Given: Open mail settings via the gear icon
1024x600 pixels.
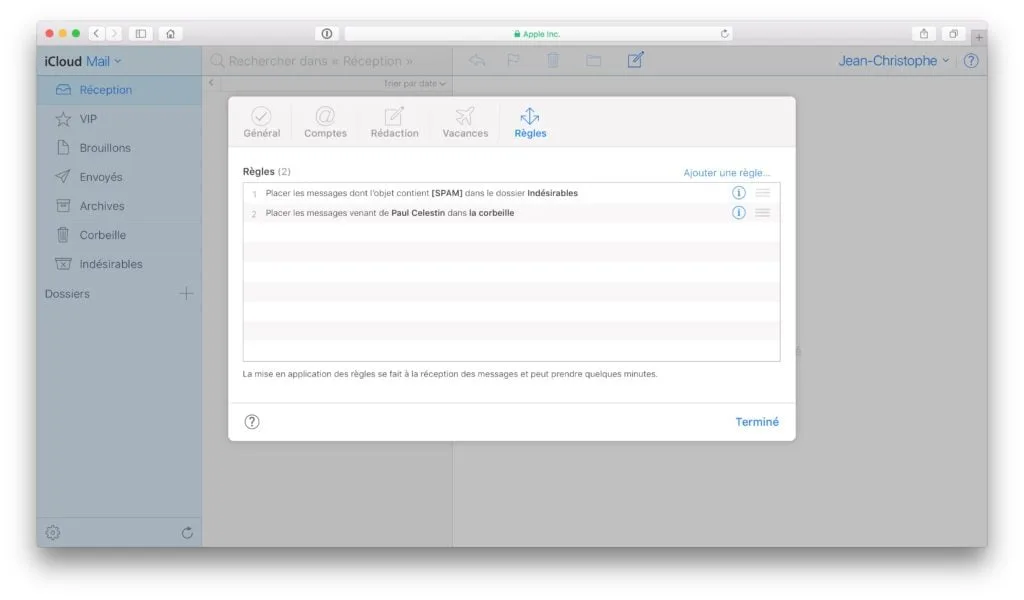Looking at the screenshot, I should pos(53,532).
